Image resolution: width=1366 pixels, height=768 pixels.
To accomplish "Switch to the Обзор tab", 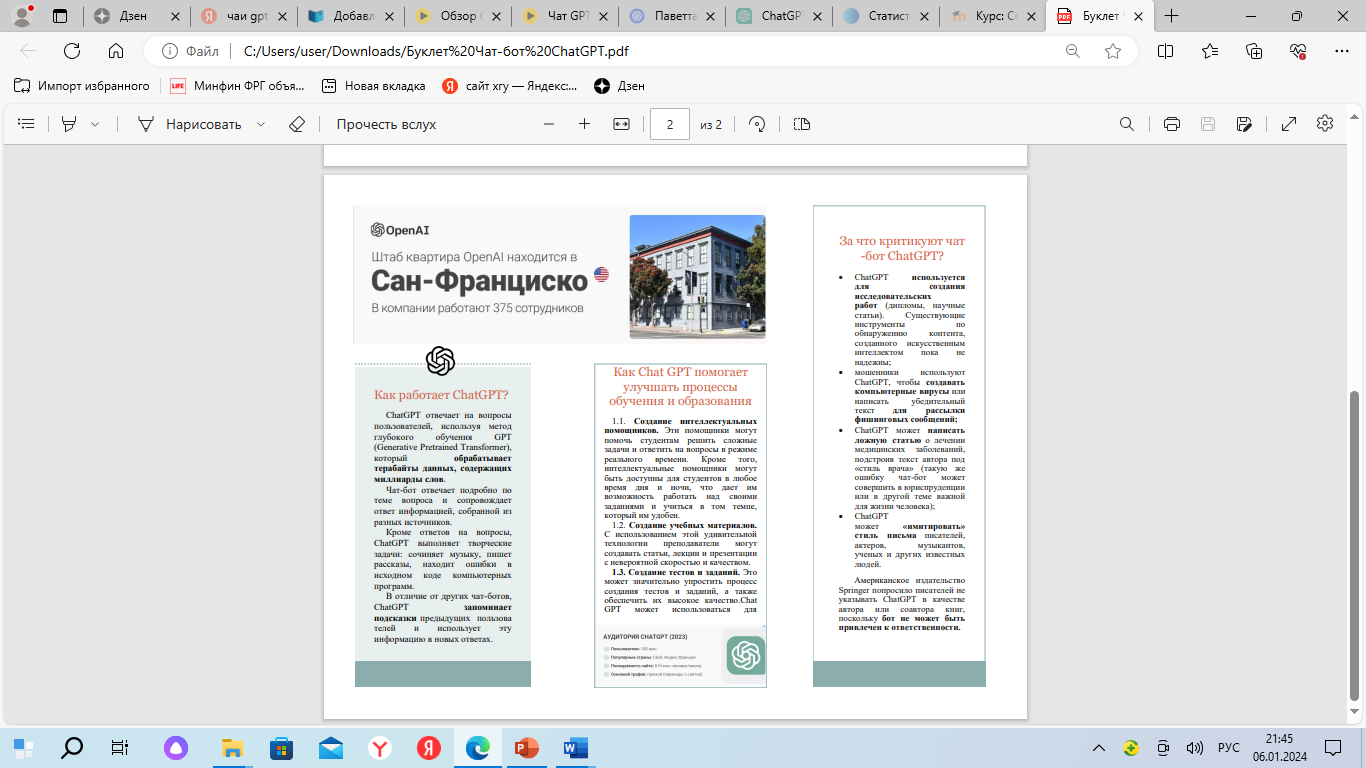I will point(459,16).
